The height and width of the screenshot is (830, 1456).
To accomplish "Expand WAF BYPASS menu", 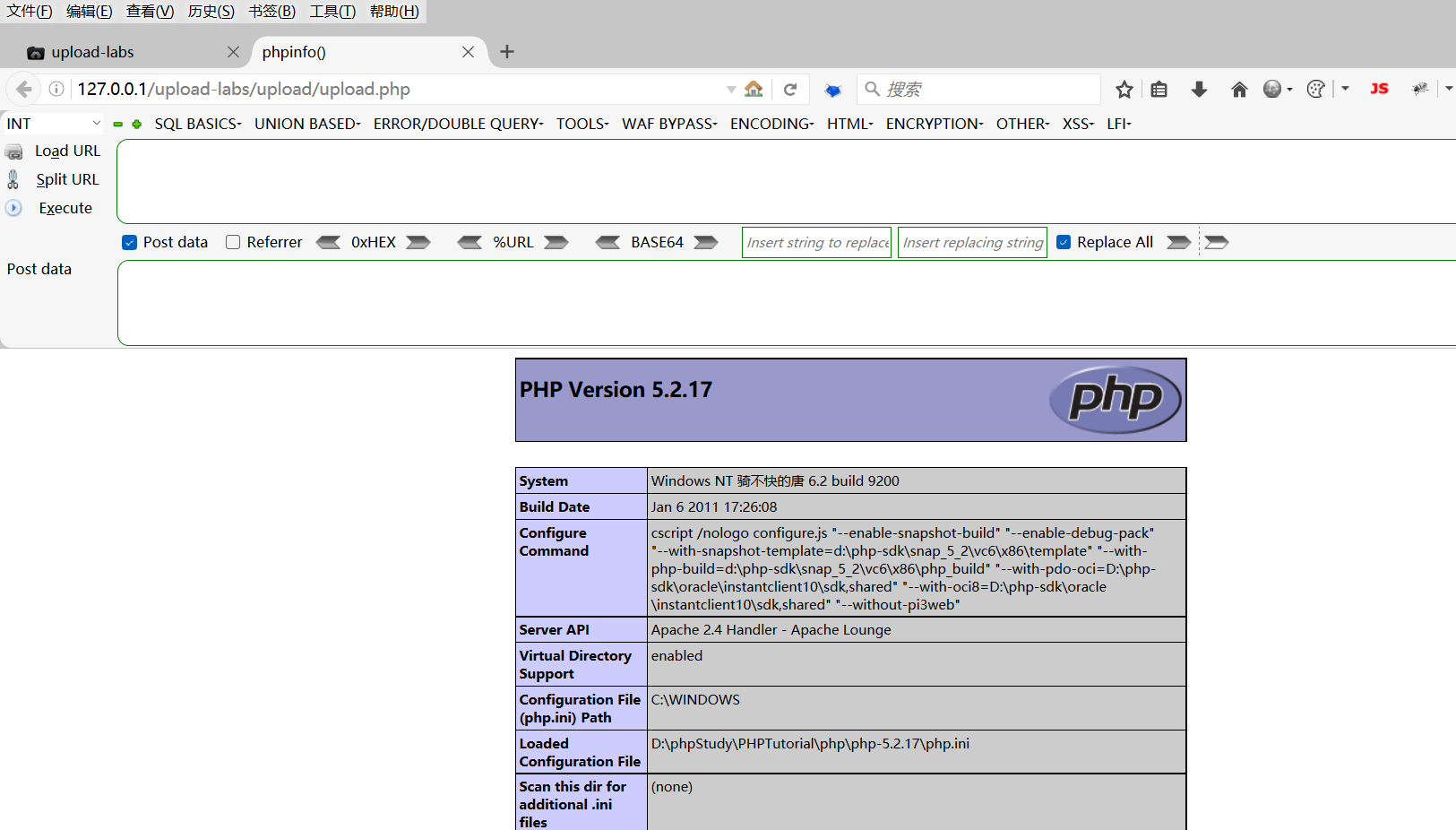I will [669, 124].
